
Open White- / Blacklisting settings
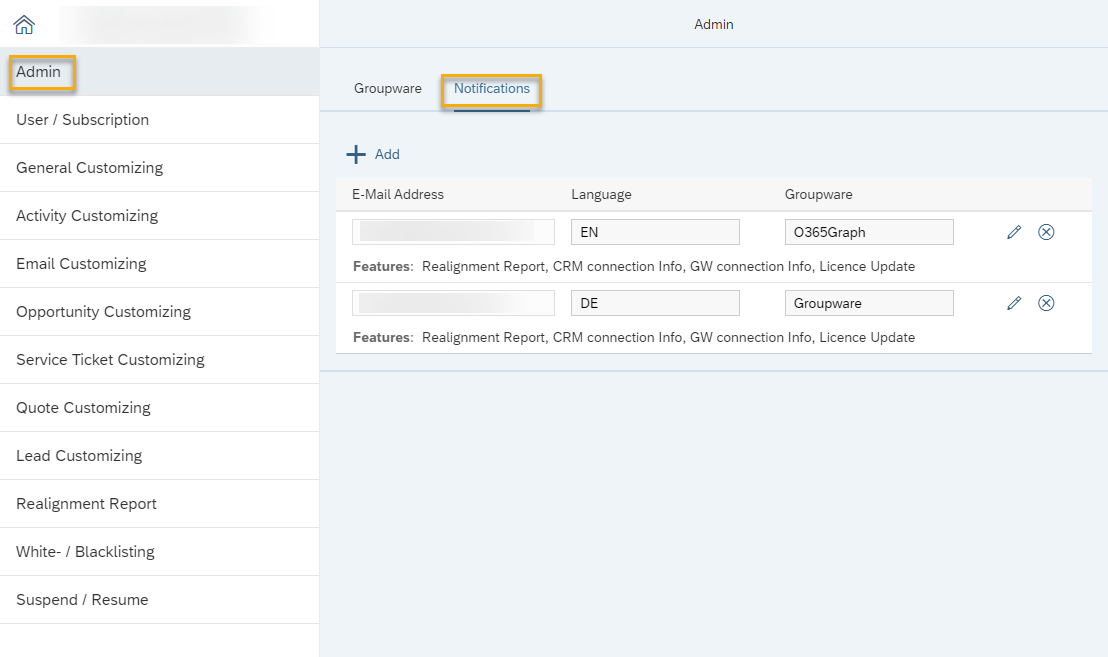click(85, 552)
